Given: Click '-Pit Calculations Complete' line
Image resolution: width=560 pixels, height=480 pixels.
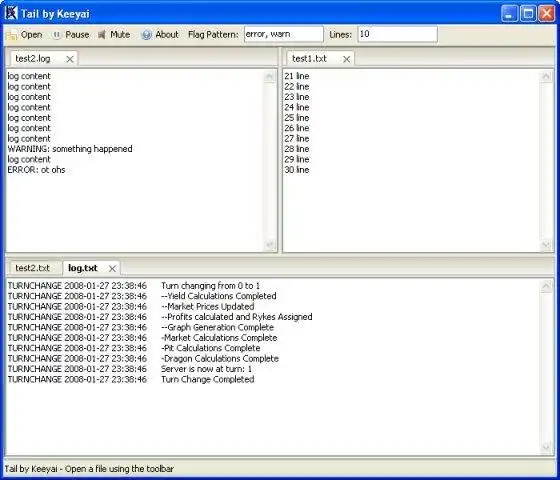Looking at the screenshot, I should click(211, 348).
